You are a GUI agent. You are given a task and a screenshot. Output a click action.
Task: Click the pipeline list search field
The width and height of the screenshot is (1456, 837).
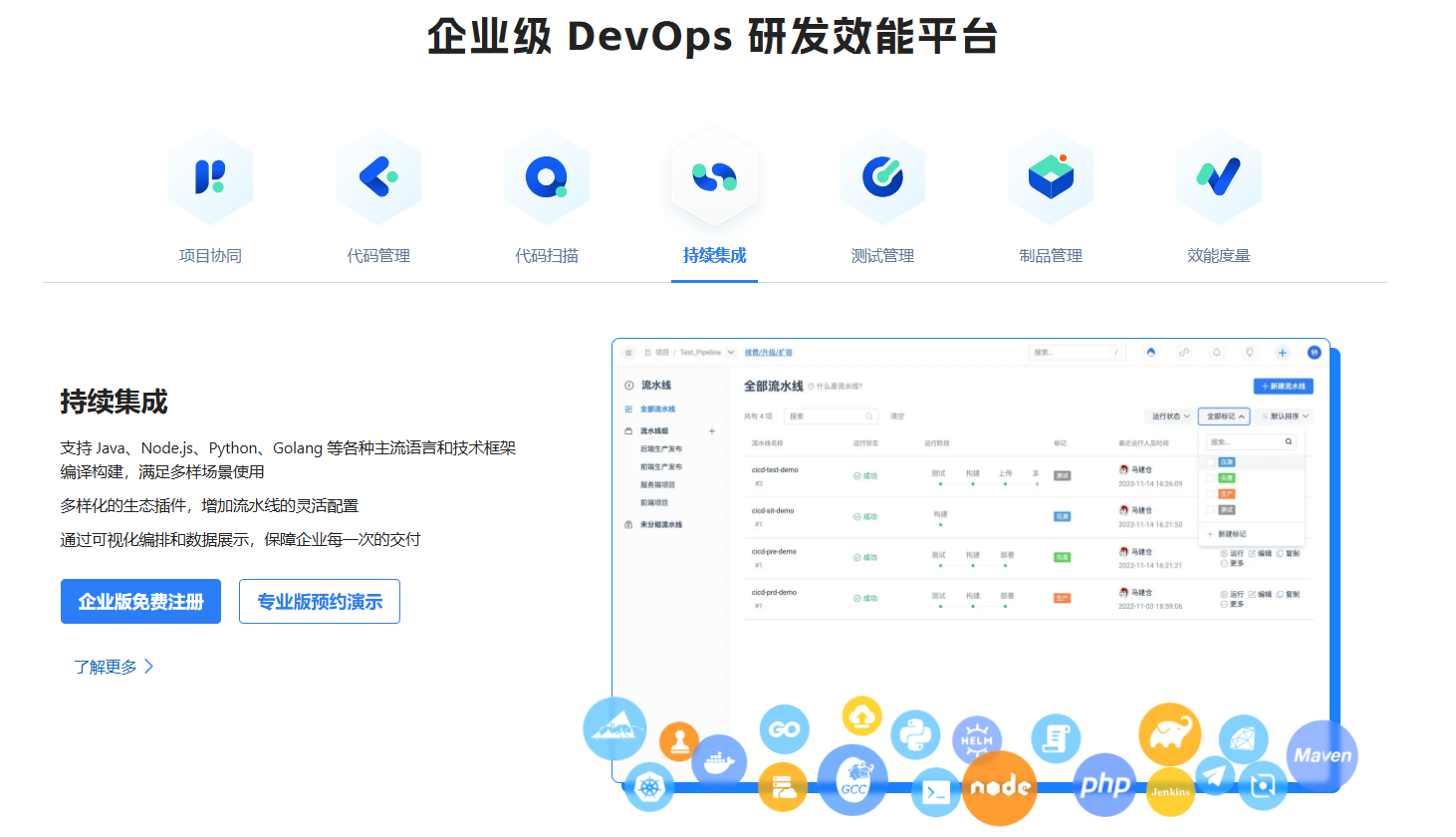[832, 417]
